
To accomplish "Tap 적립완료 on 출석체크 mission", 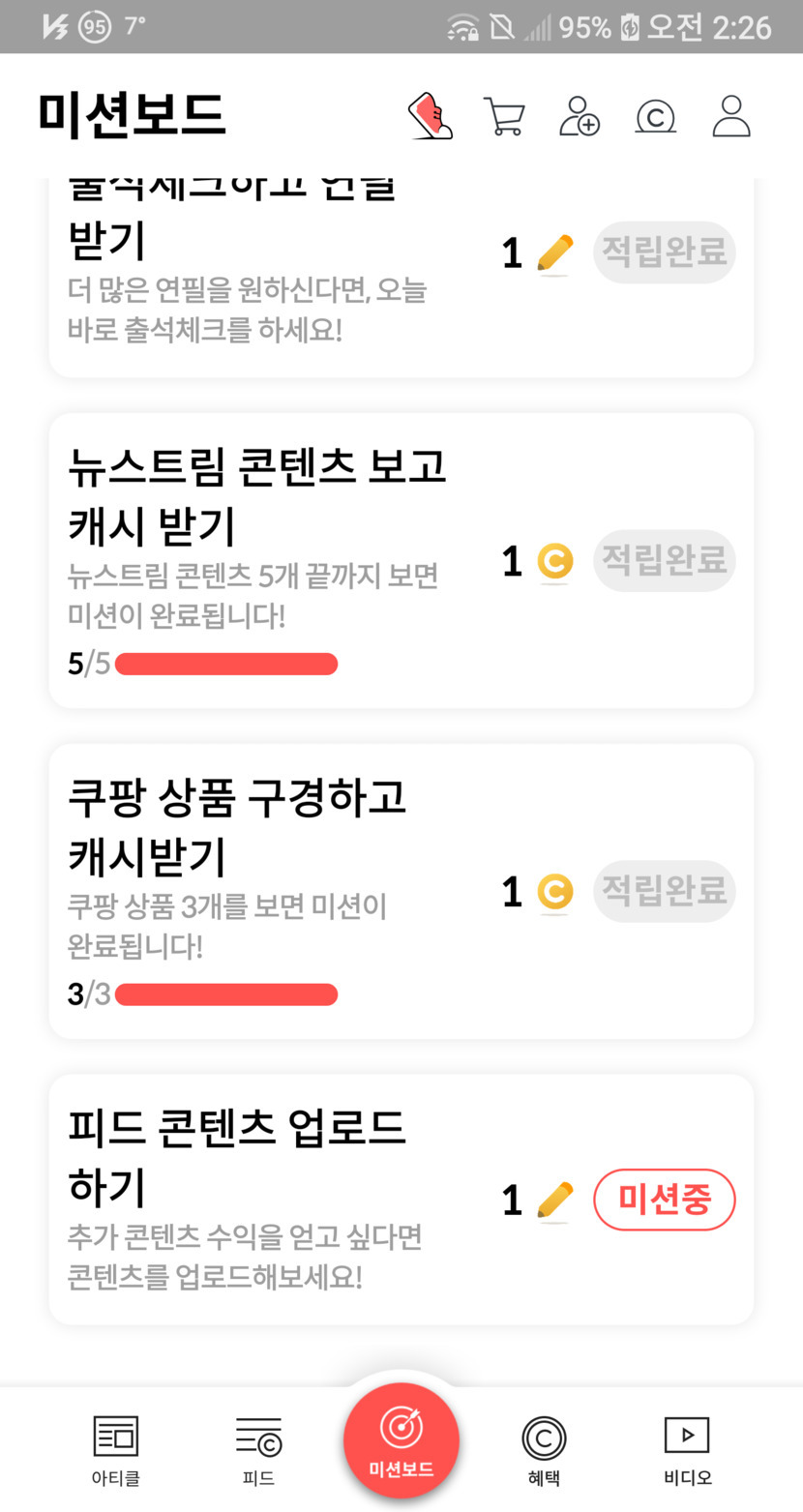I will (x=664, y=252).
